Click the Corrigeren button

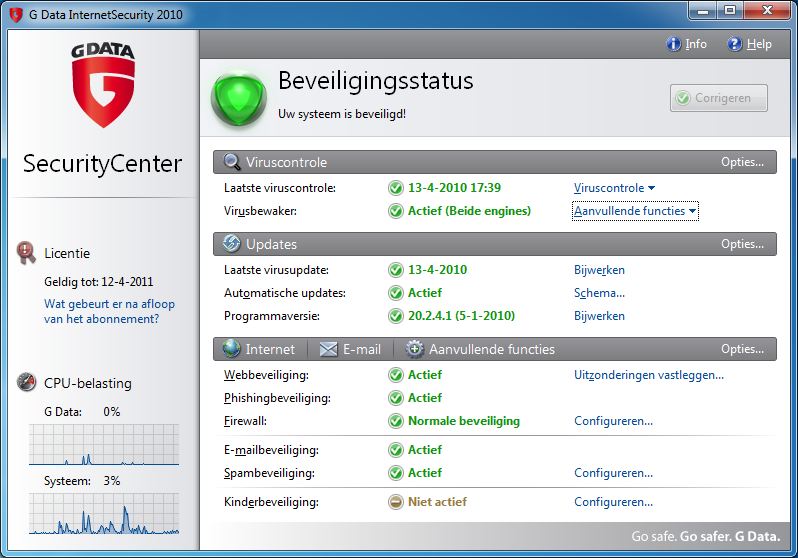pos(719,98)
